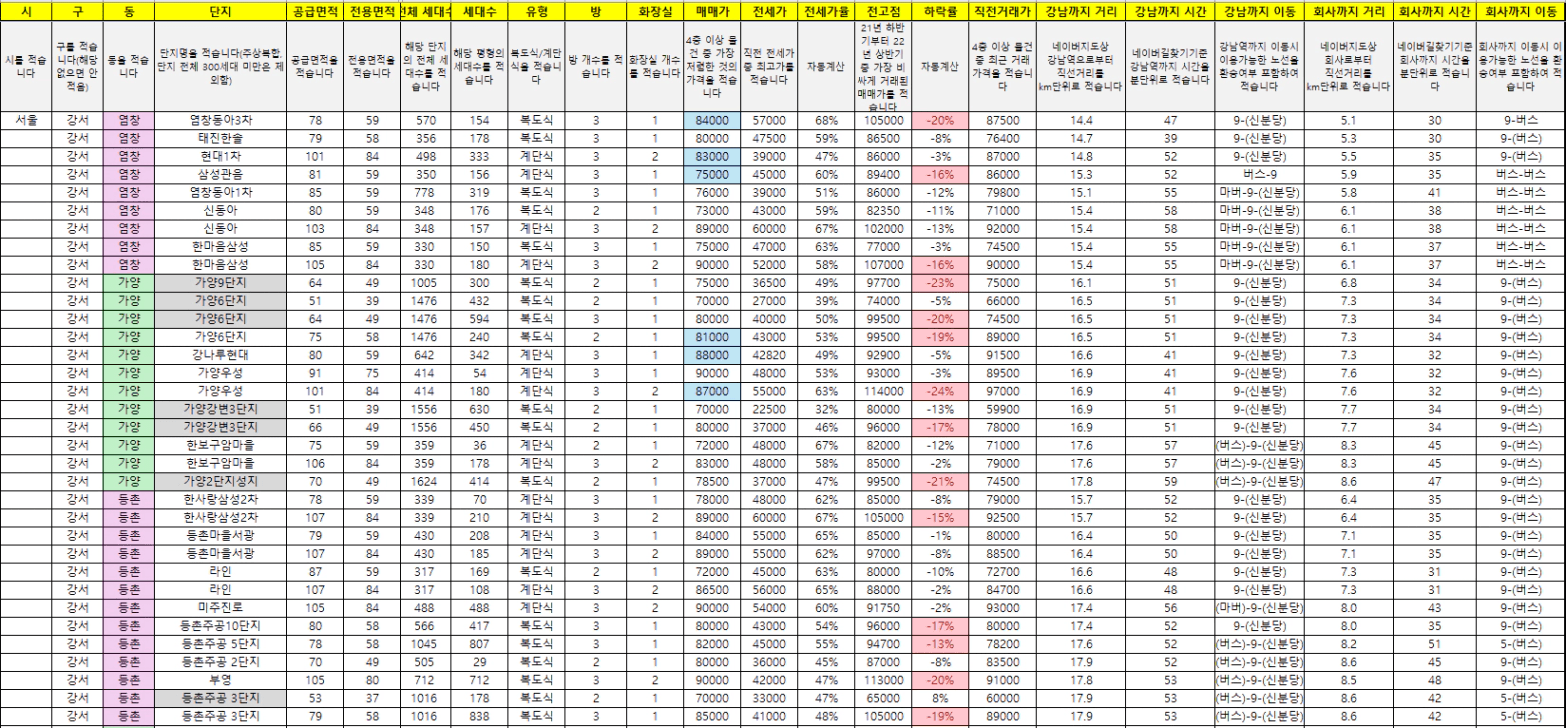Click the 5.1 회사까지 거리 cell
The width and height of the screenshot is (1566, 728).
(1347, 120)
